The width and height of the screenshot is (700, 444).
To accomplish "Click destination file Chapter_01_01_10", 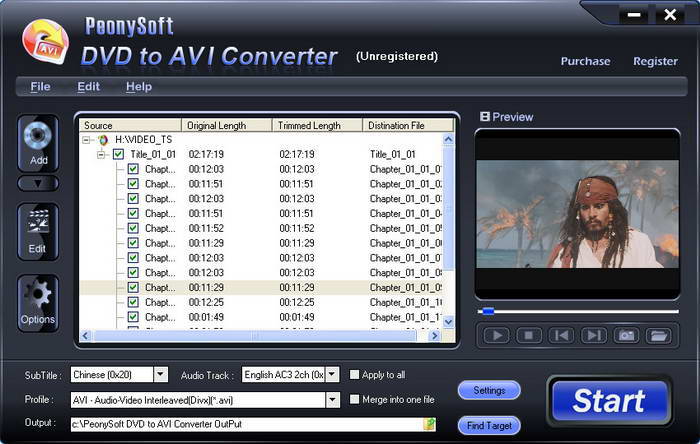I will pyautogui.click(x=406, y=302).
